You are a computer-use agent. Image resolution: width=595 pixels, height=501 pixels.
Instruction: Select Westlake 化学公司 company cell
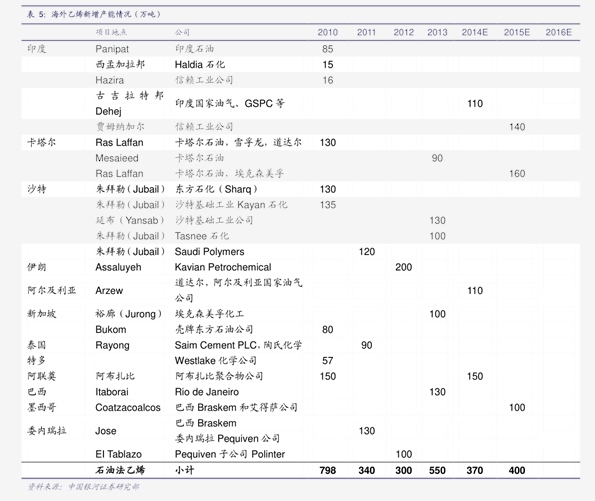point(216,361)
